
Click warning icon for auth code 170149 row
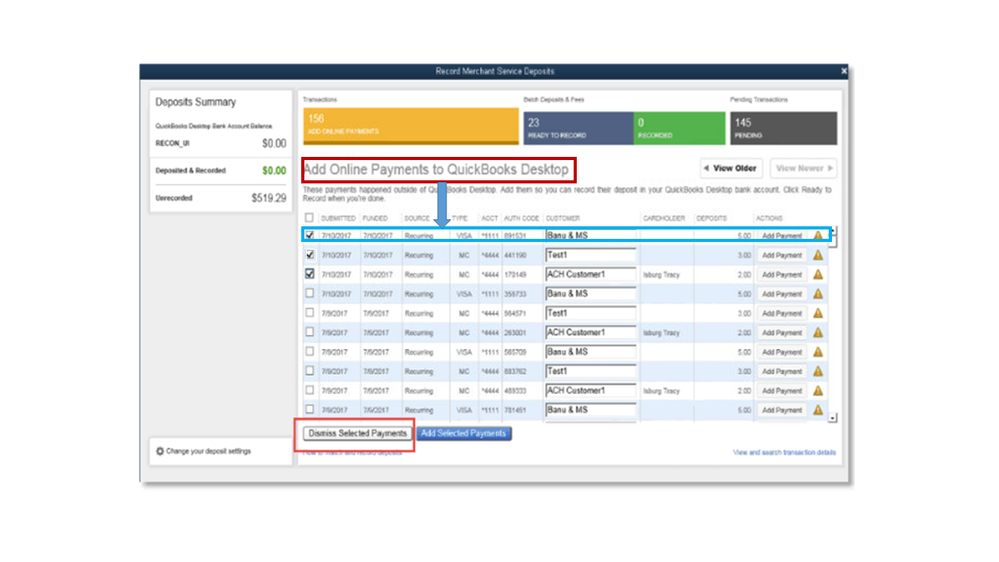[x=818, y=274]
